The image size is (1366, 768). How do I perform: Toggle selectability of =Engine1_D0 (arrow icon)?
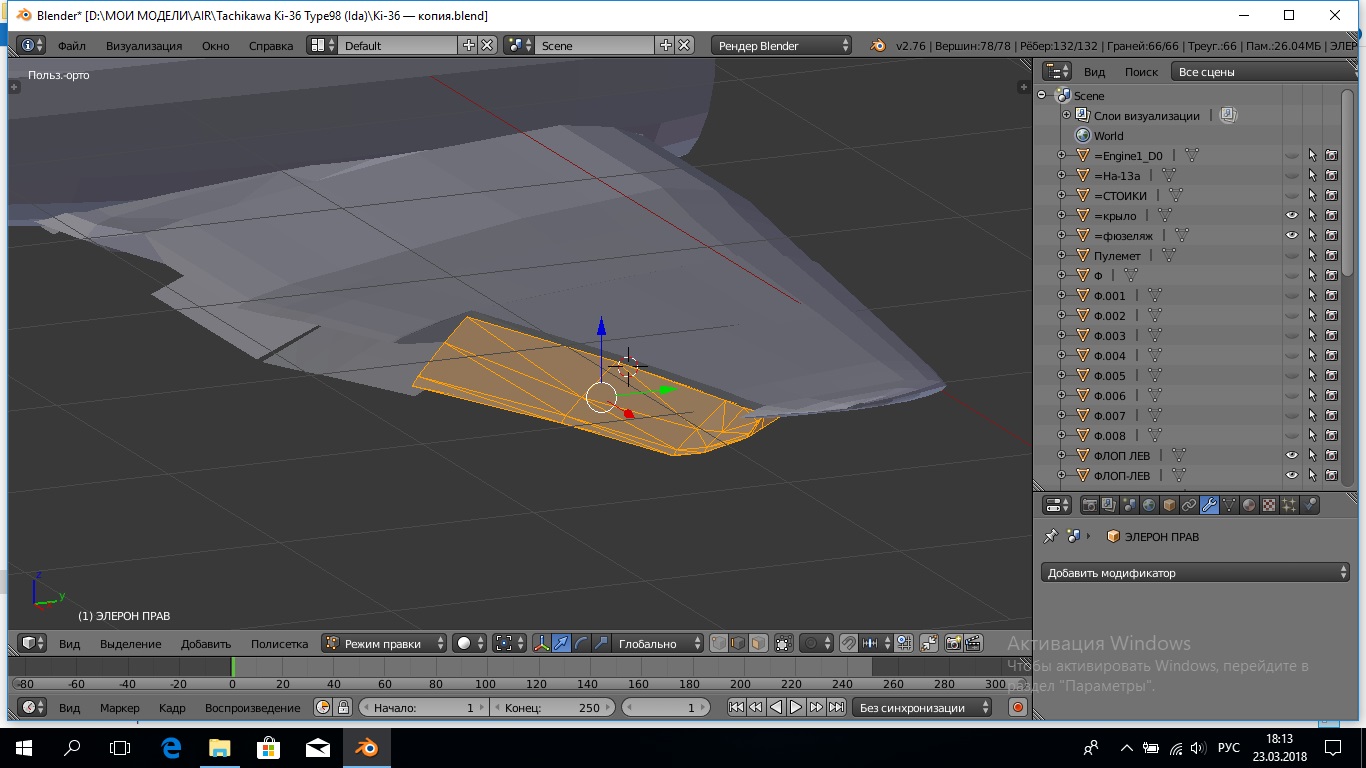[x=1312, y=156]
